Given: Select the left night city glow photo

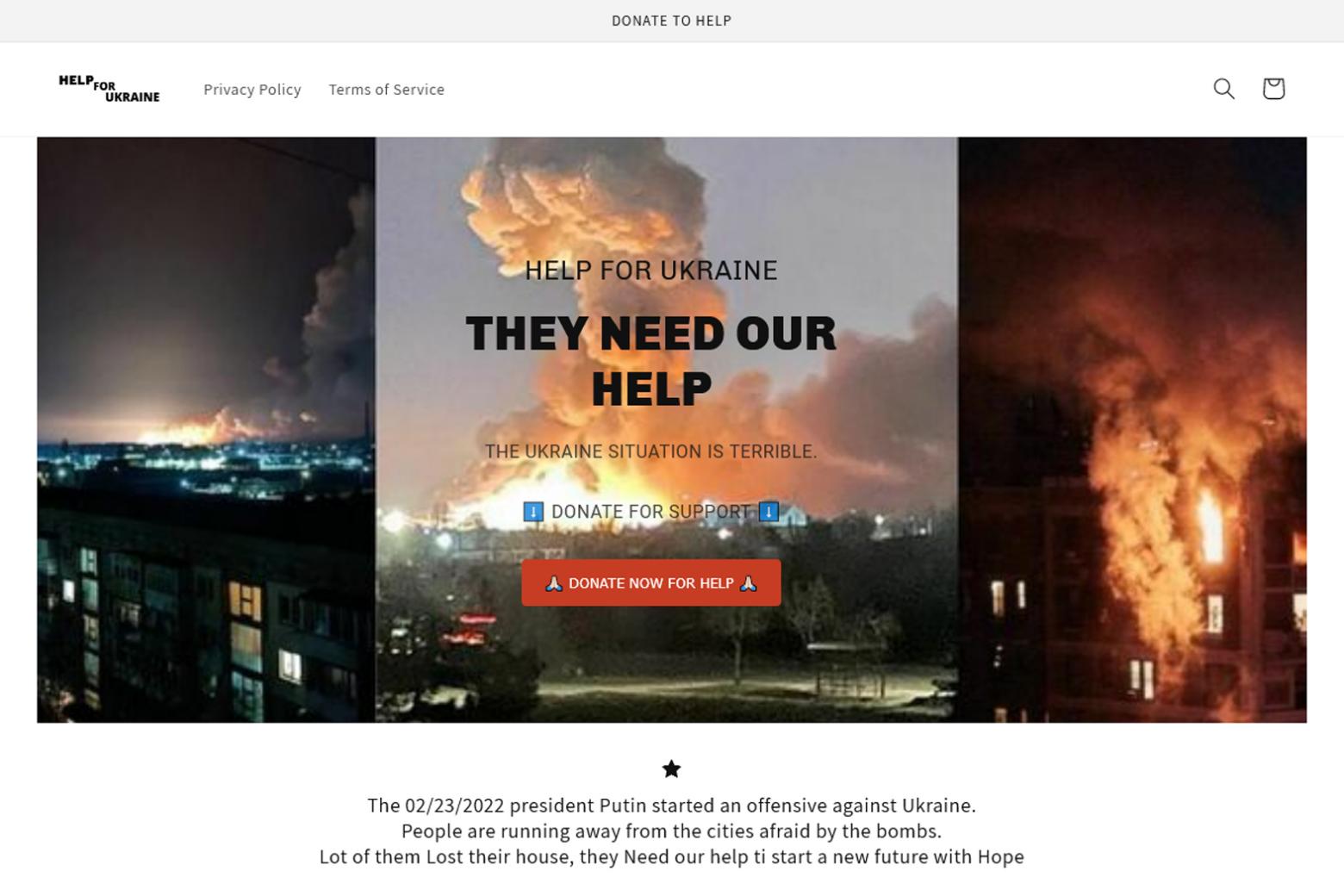Looking at the screenshot, I should (206, 429).
